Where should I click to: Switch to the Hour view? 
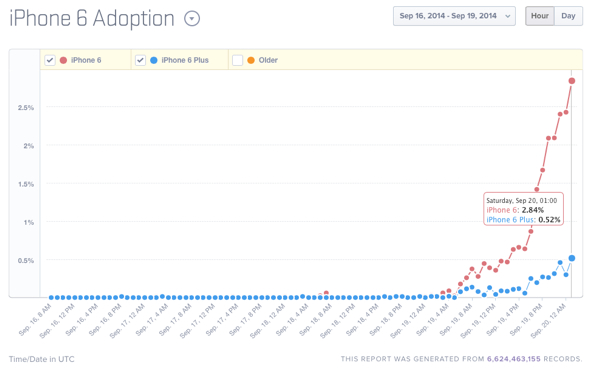(540, 16)
